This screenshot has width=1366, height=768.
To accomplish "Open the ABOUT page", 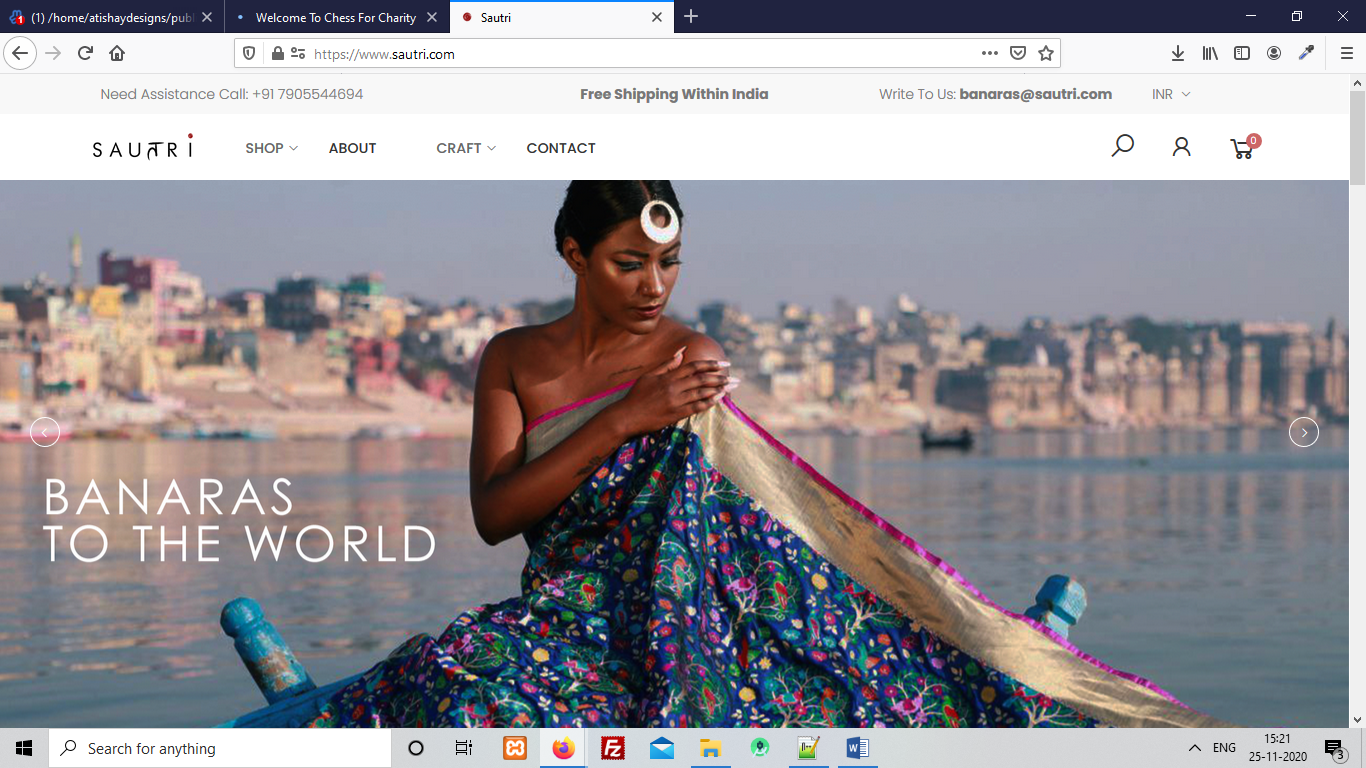I will pos(353,148).
